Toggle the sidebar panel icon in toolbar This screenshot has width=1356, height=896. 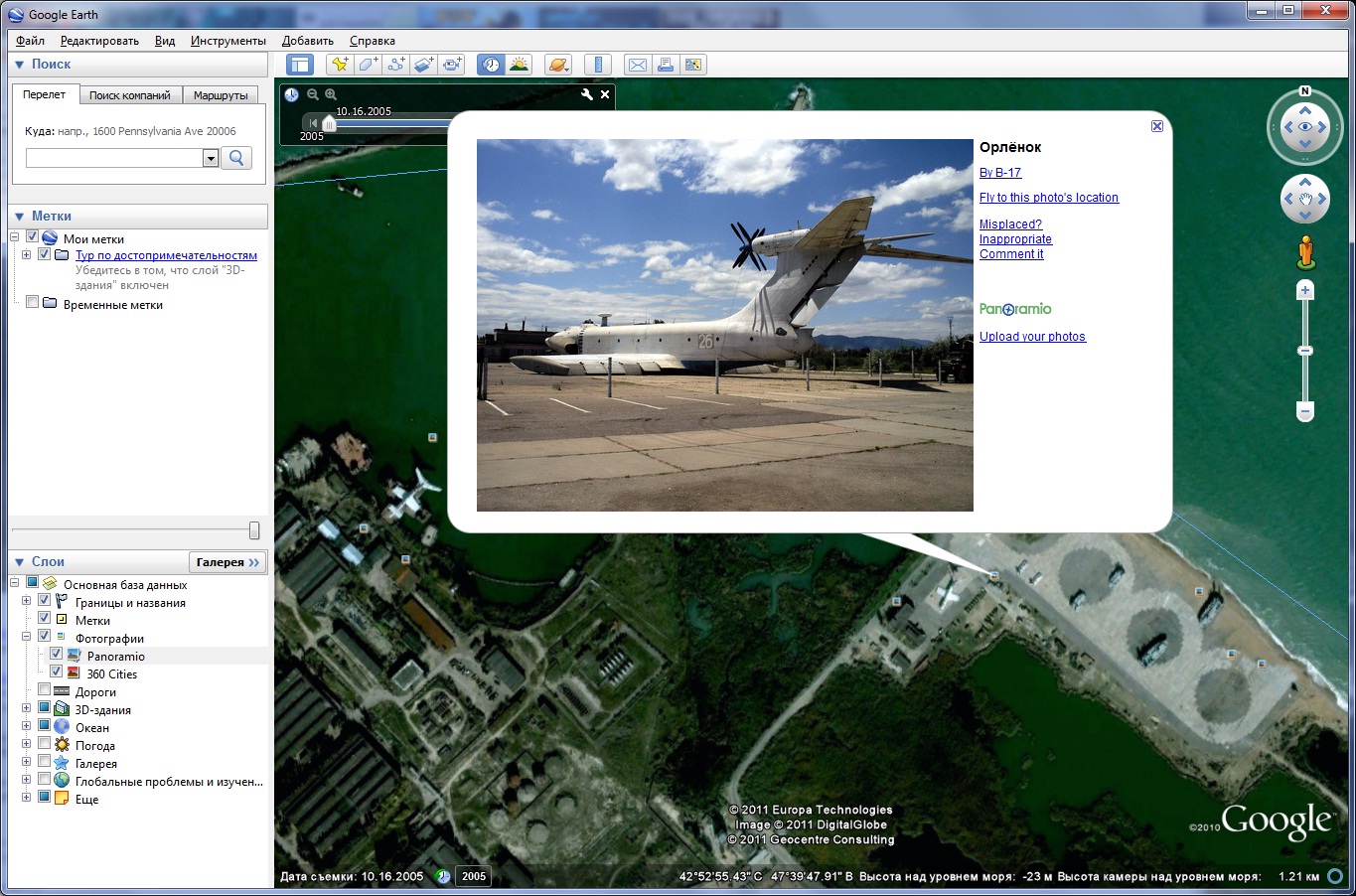pyautogui.click(x=300, y=65)
